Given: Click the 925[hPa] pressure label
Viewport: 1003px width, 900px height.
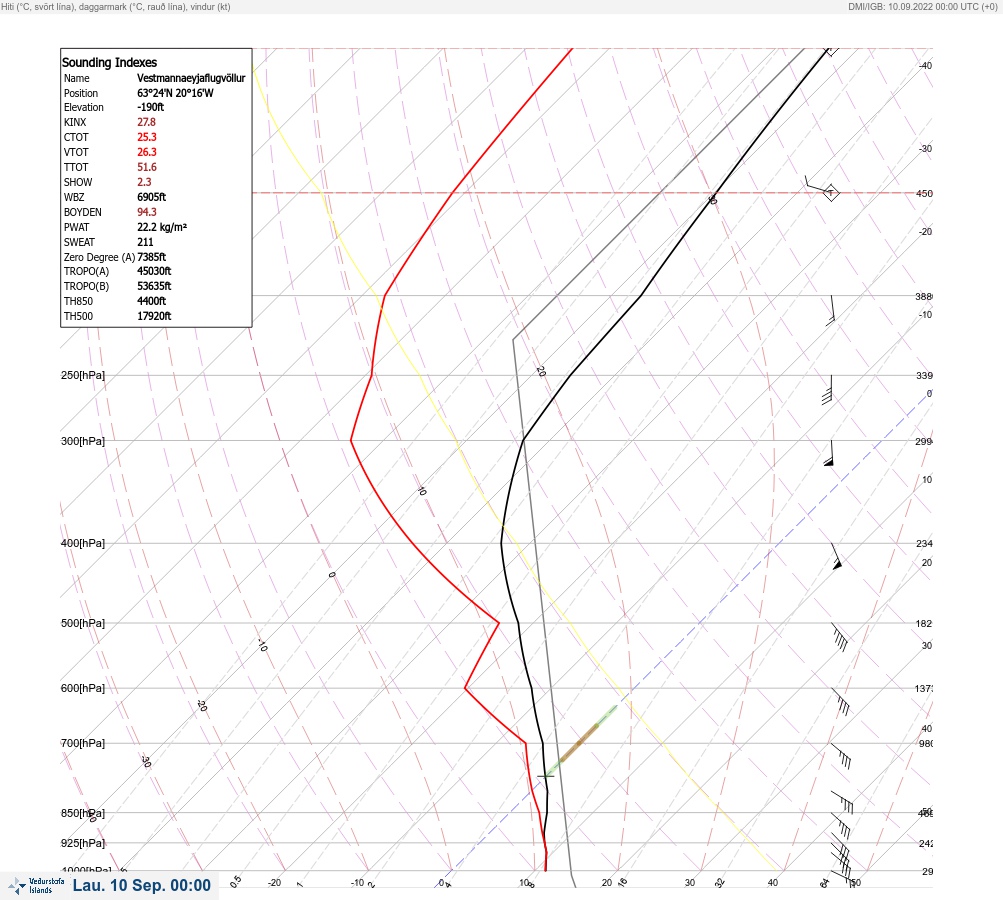Looking at the screenshot, I should [x=83, y=843].
